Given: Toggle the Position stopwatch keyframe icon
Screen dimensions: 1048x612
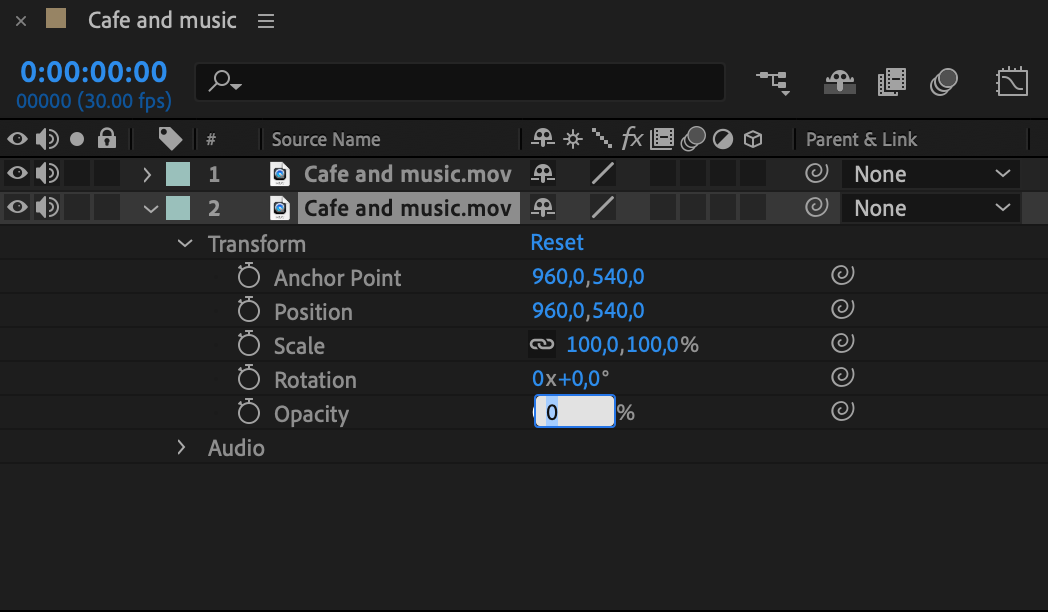Looking at the screenshot, I should (x=249, y=311).
